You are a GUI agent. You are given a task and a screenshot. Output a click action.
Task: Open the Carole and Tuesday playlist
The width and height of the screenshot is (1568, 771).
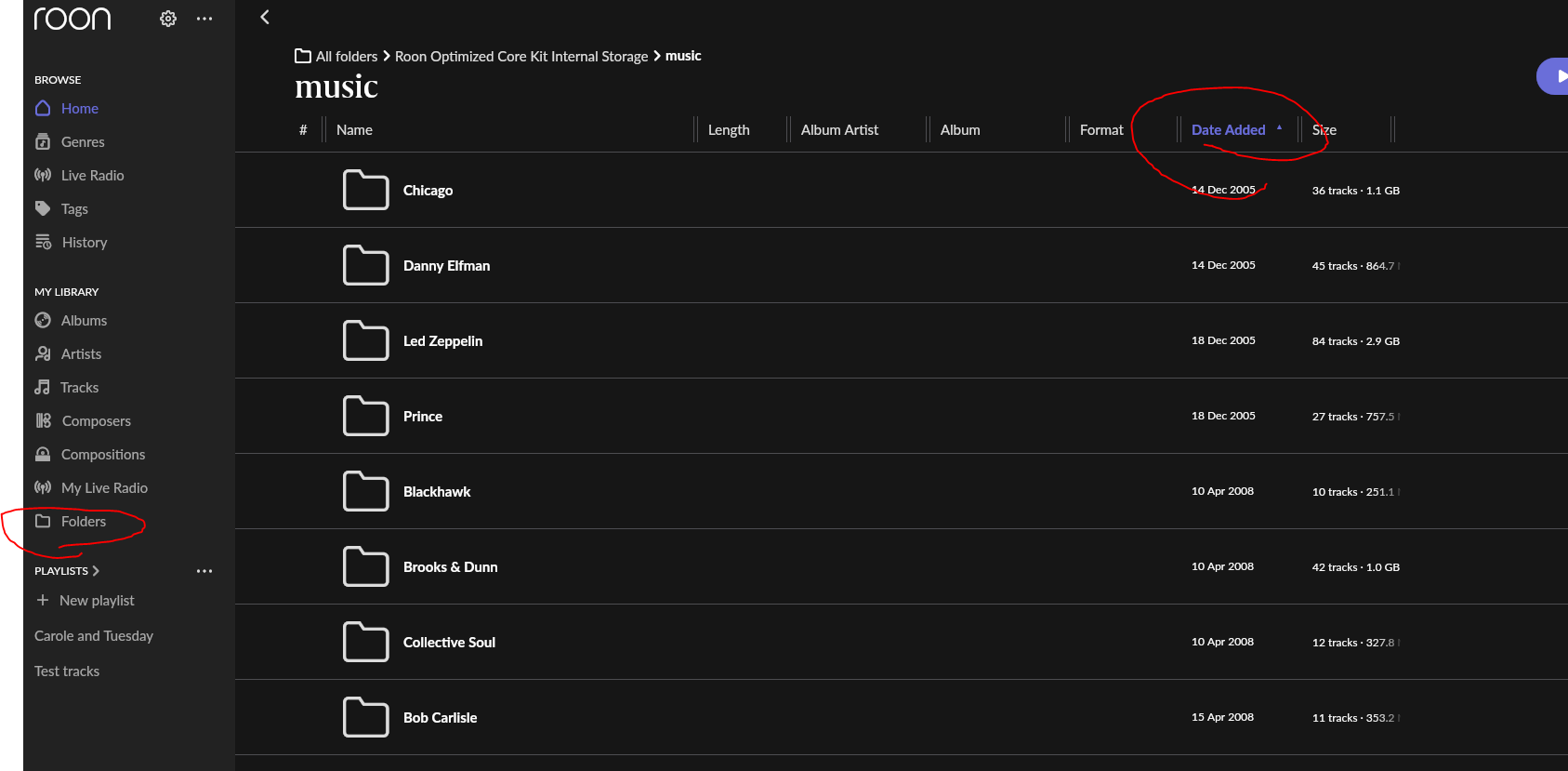(94, 636)
